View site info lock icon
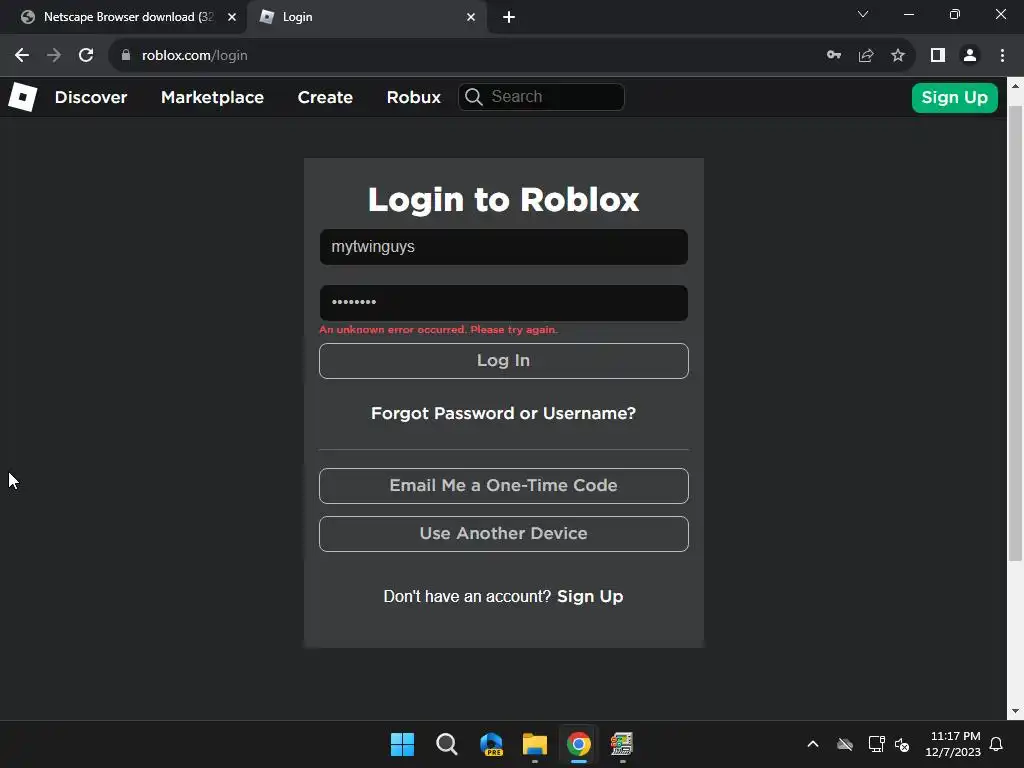This screenshot has height=768, width=1024. pos(126,56)
